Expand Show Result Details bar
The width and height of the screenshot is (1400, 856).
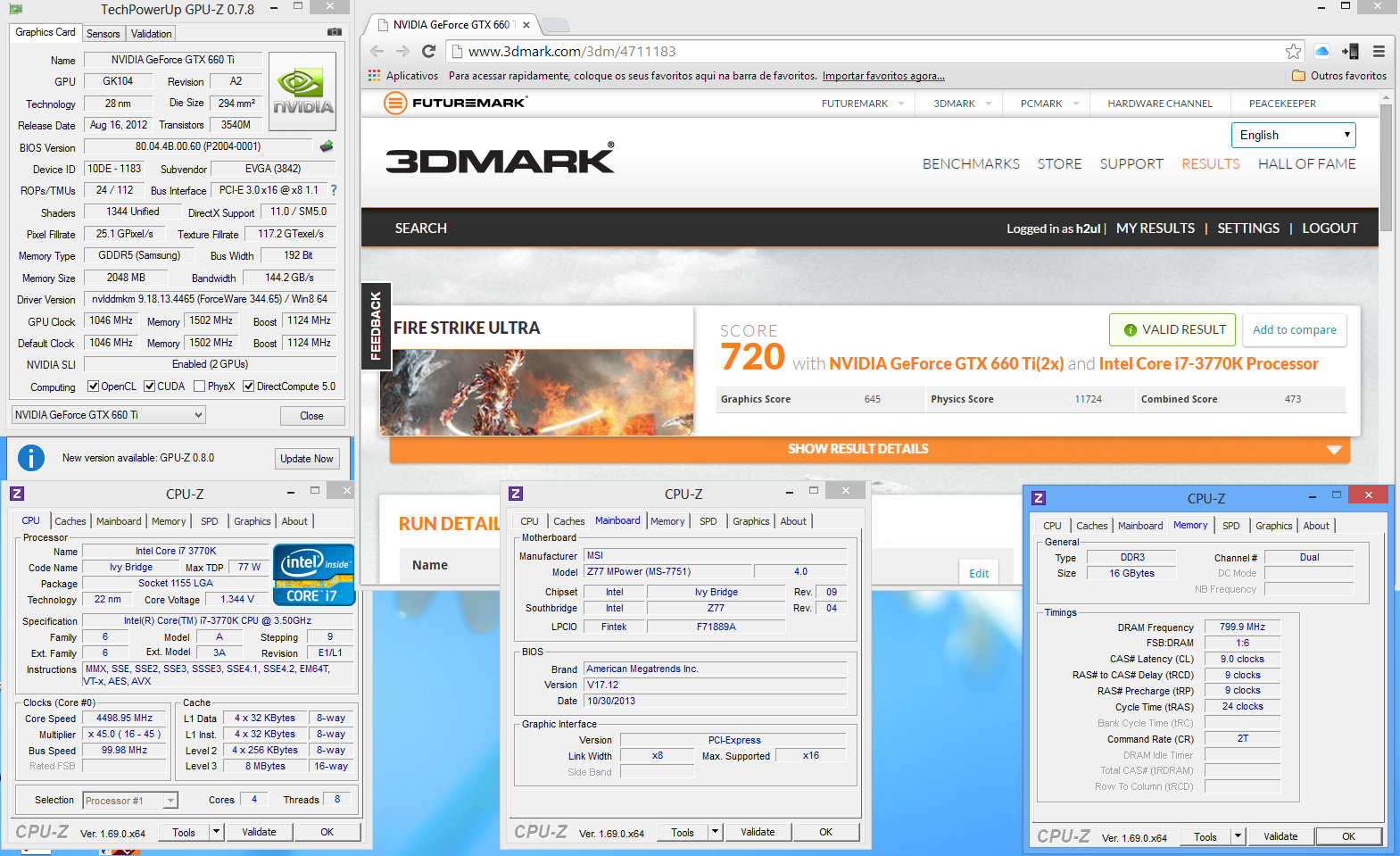click(870, 449)
